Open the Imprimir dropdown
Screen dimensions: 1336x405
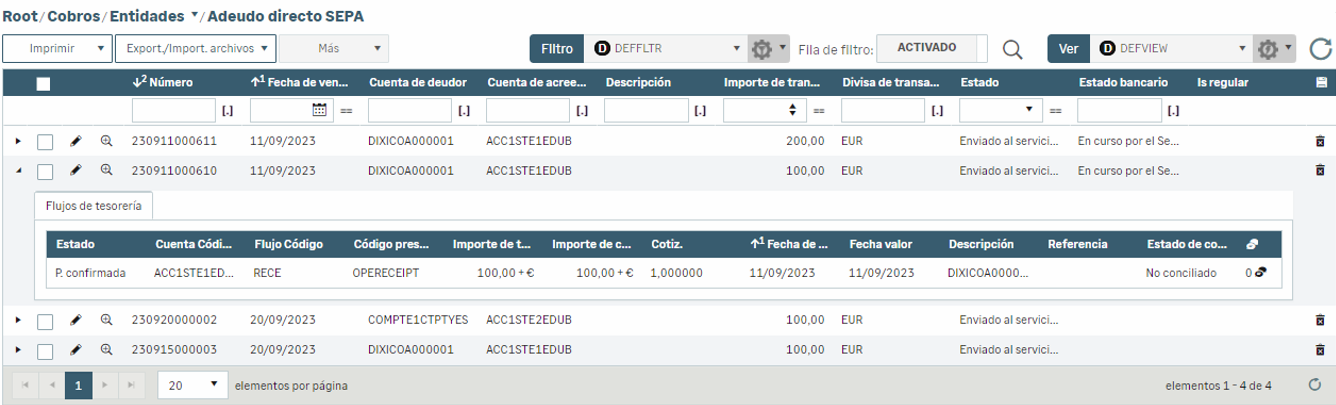pyautogui.click(x=56, y=48)
